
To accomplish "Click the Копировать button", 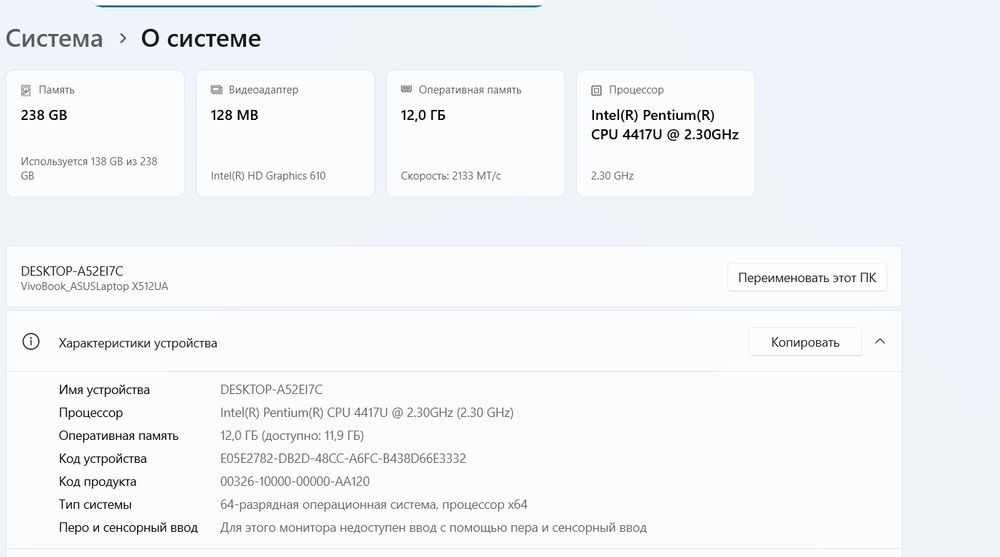I will click(x=805, y=342).
